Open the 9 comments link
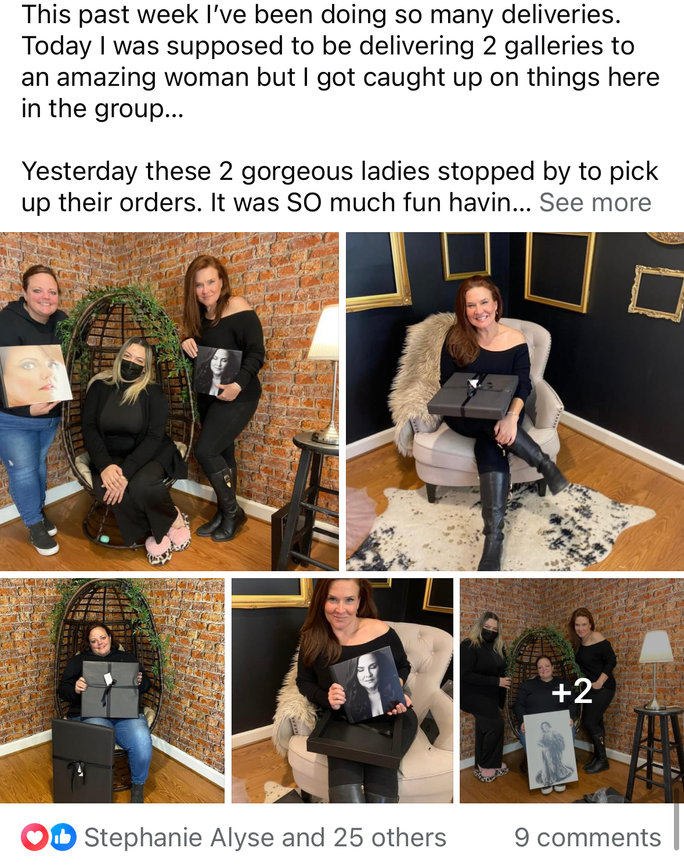 tap(587, 837)
